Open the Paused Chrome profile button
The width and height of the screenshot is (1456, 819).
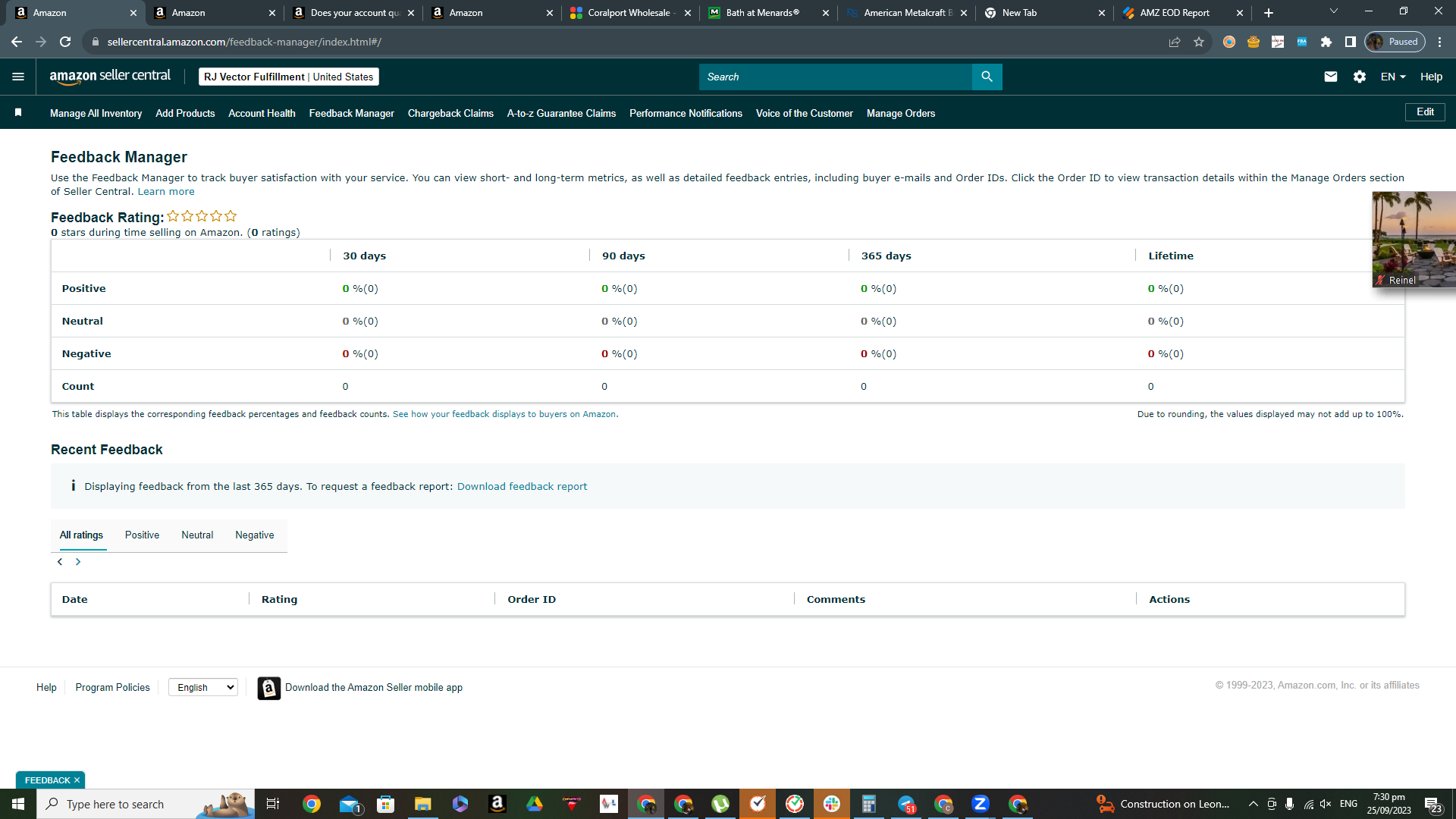coord(1395,42)
